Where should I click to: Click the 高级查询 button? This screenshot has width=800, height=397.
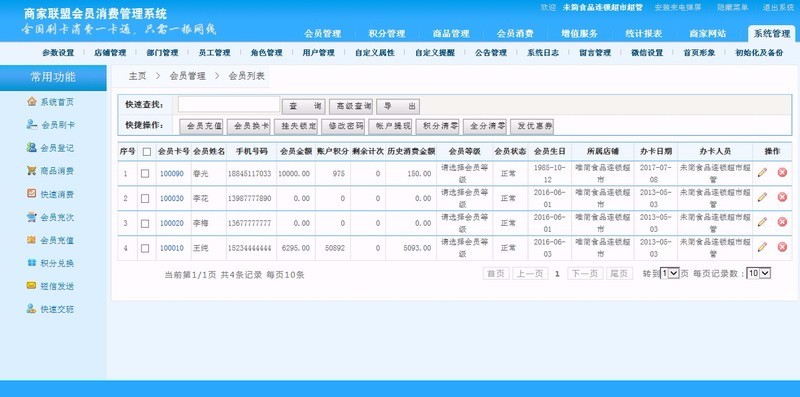point(351,107)
